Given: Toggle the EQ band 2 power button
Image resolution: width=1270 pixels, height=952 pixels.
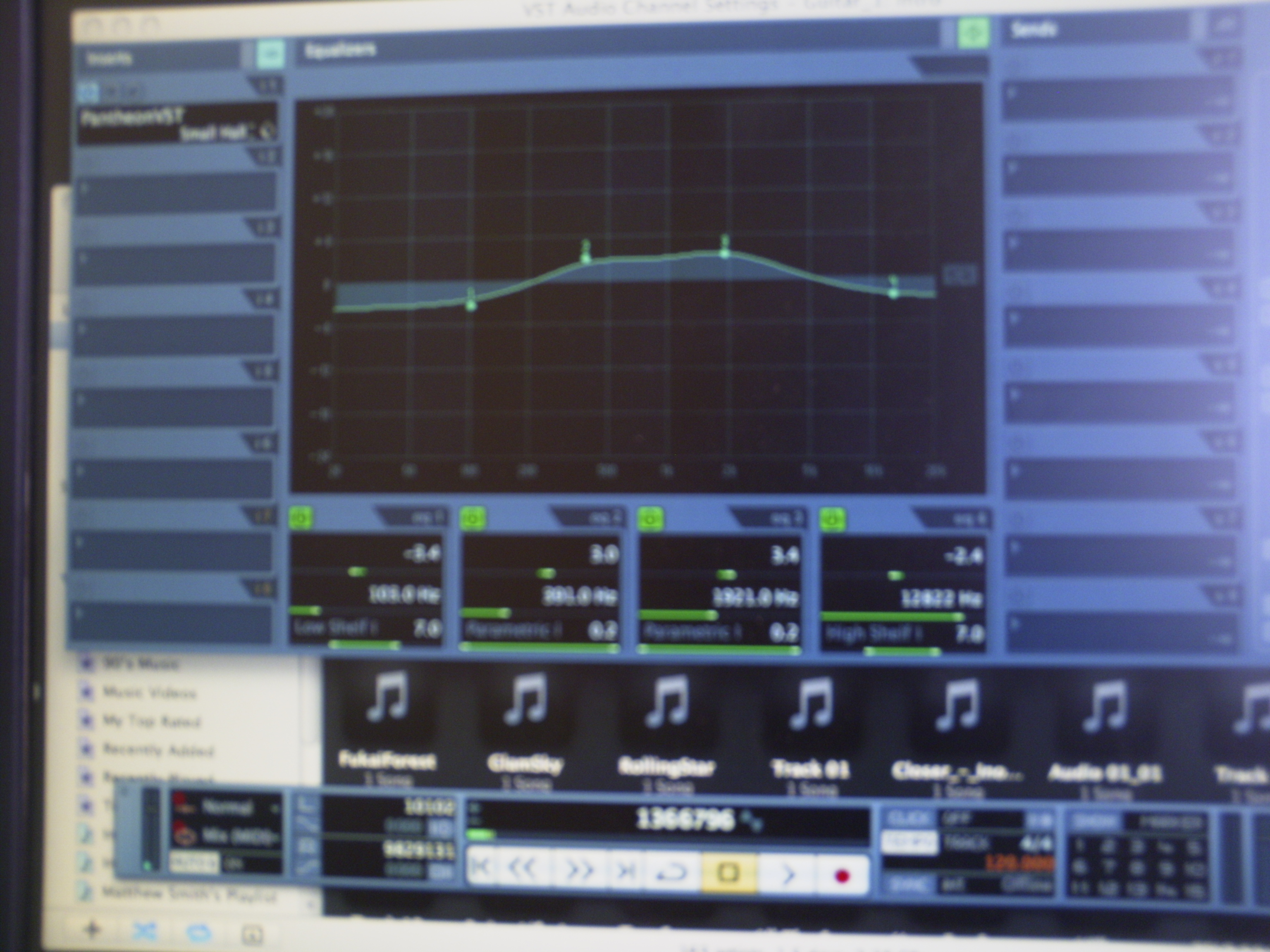Looking at the screenshot, I should (473, 518).
